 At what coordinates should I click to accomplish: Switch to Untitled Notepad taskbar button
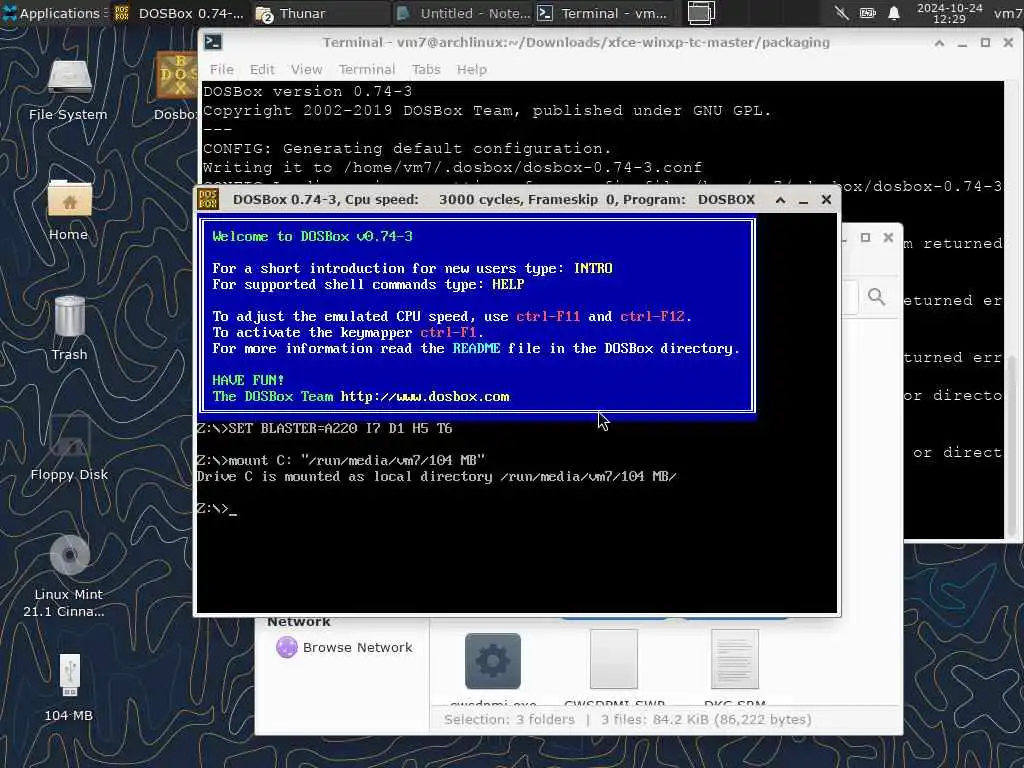pyautogui.click(x=464, y=13)
